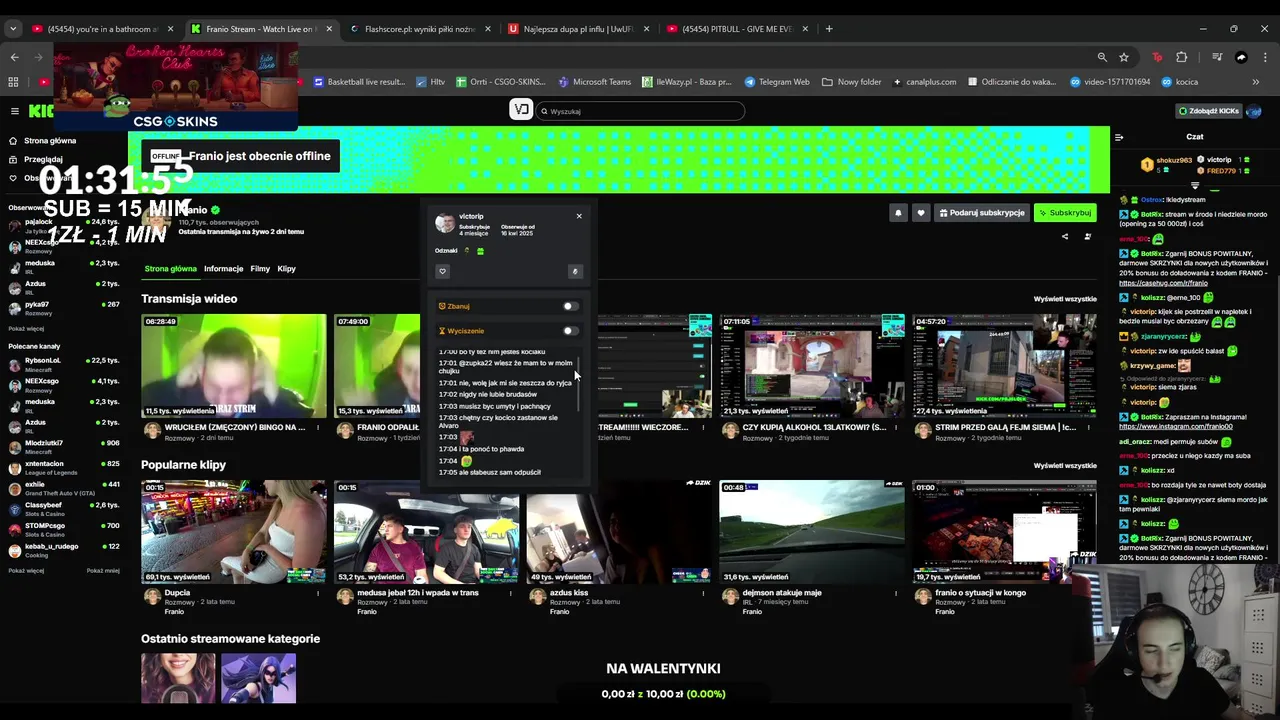Open Telegram Web bookmark
The image size is (1280, 720).
pyautogui.click(x=776, y=82)
